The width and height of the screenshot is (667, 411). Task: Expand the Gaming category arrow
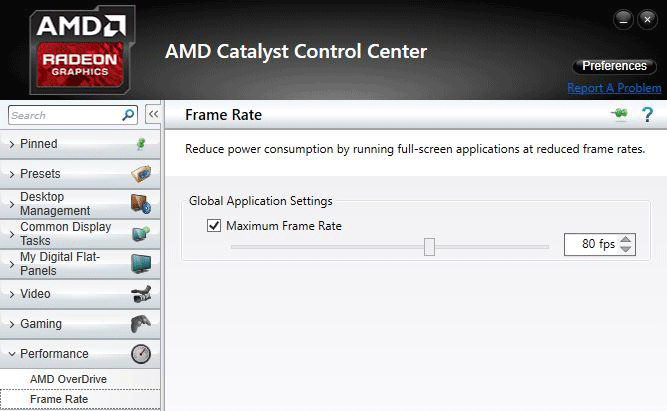point(12,324)
